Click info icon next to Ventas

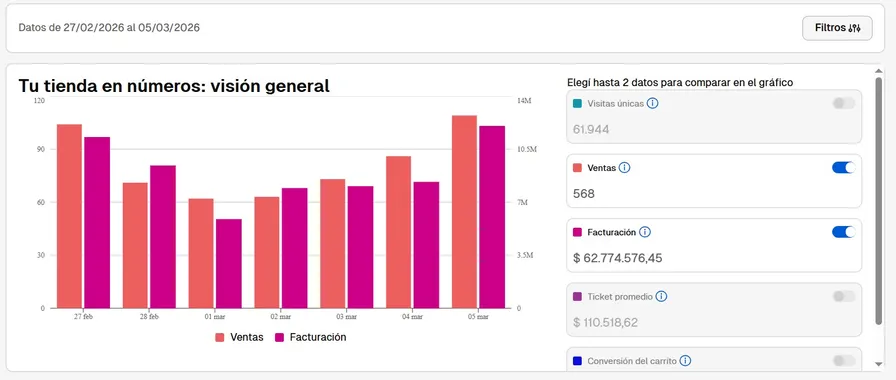tap(625, 168)
